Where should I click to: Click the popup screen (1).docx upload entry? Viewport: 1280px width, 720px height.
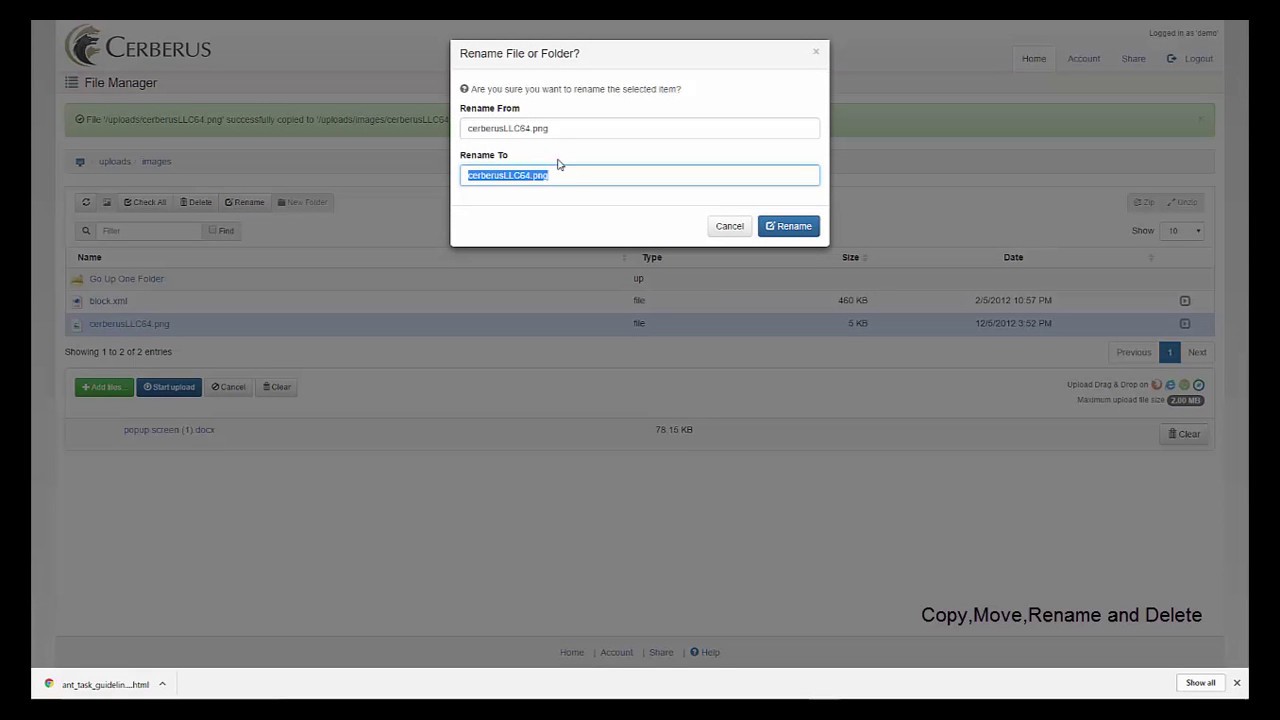(169, 430)
